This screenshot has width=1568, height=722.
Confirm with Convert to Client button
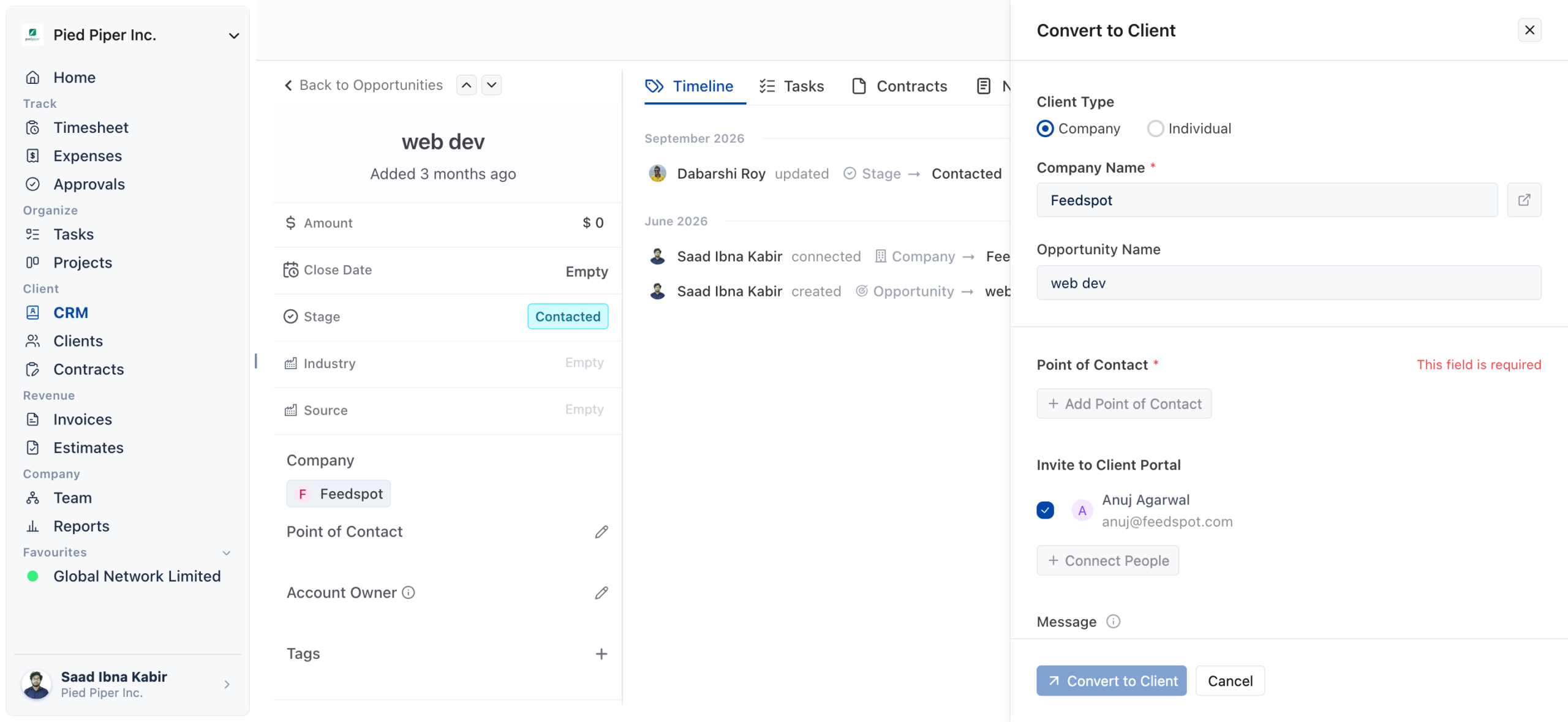click(1111, 680)
